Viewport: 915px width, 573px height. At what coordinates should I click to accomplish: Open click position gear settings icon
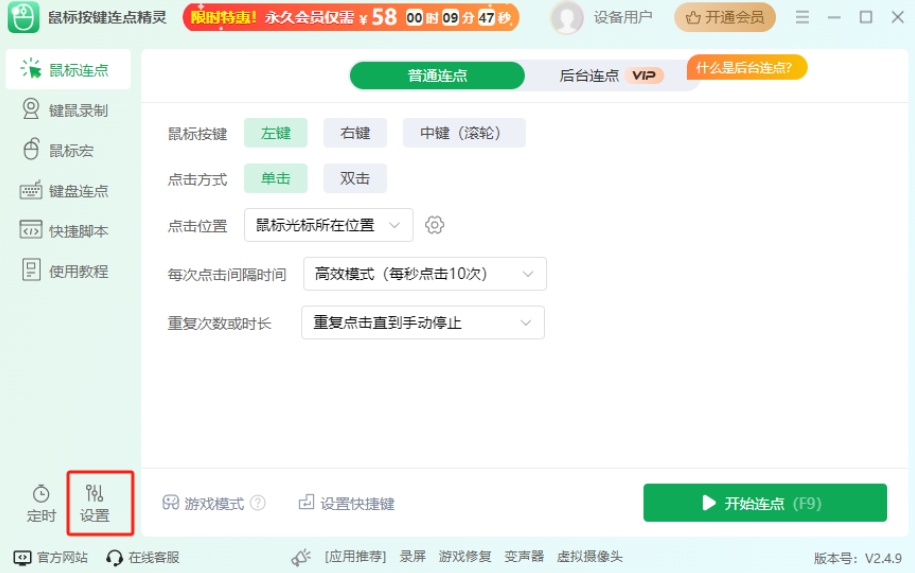[x=434, y=225]
